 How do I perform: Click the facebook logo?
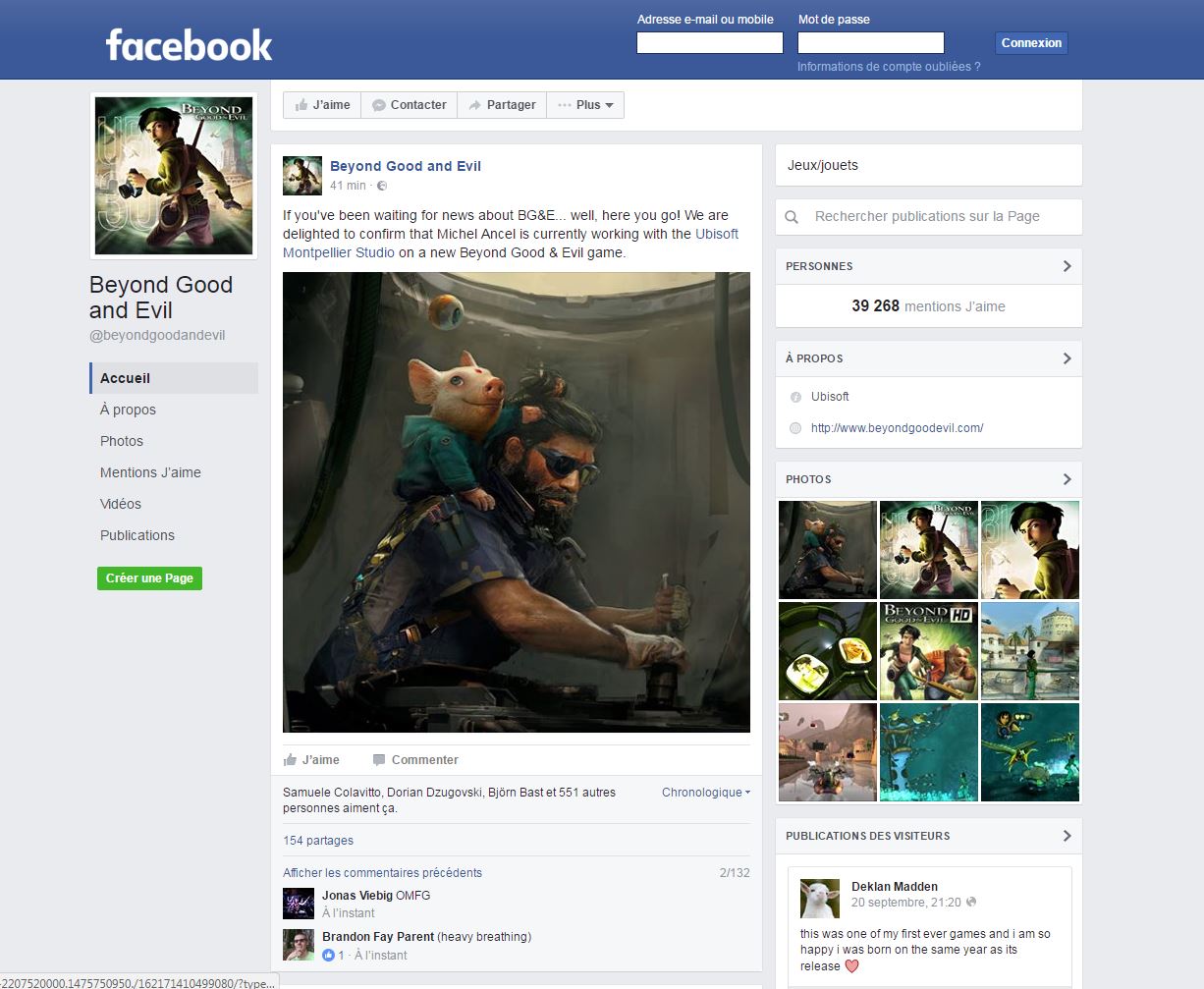(187, 41)
